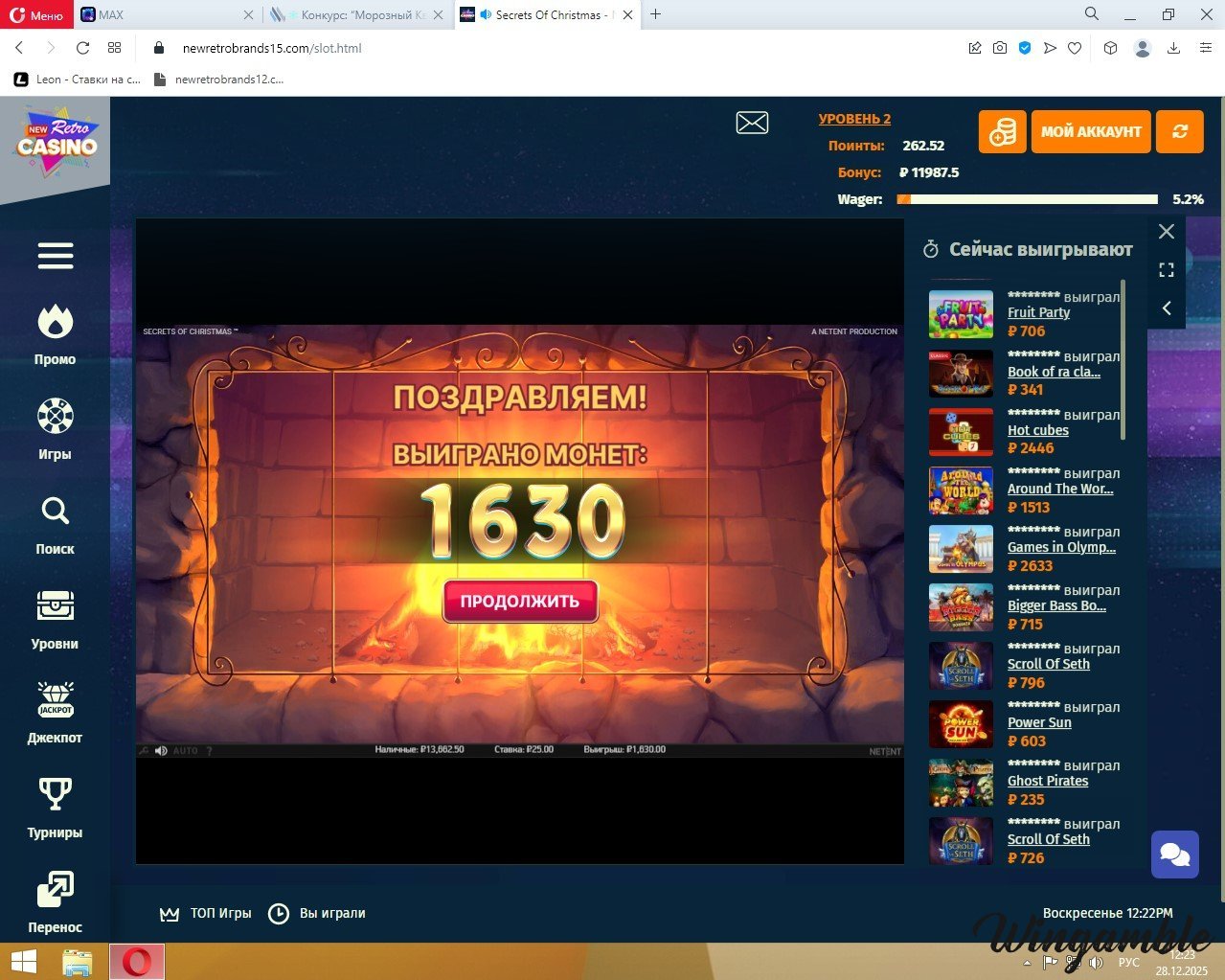Mute the slot game sound

tap(161, 751)
